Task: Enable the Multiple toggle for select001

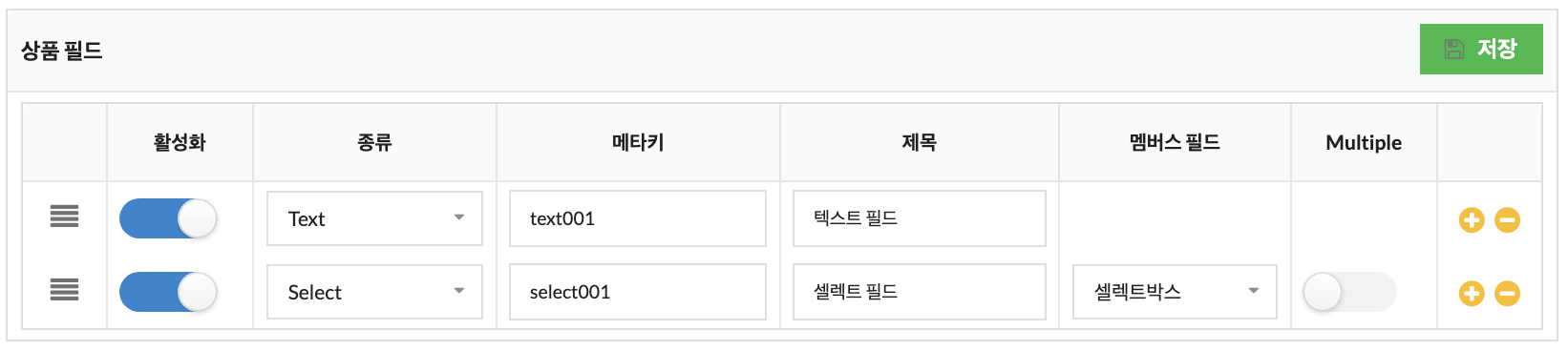Action: tap(1349, 292)
